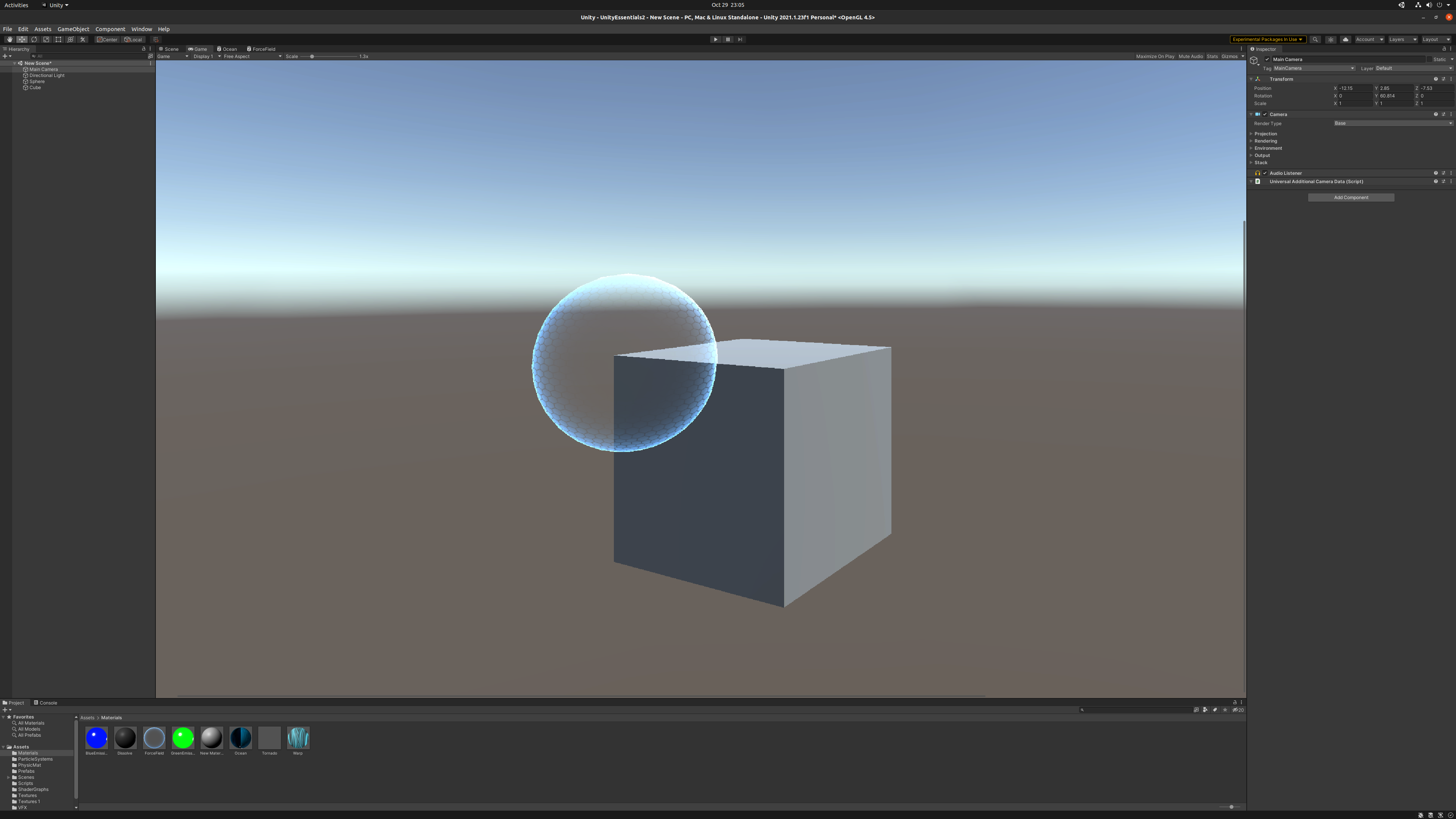Disable the Camera component checkbox
This screenshot has width=1456, height=819.
coord(1265,114)
